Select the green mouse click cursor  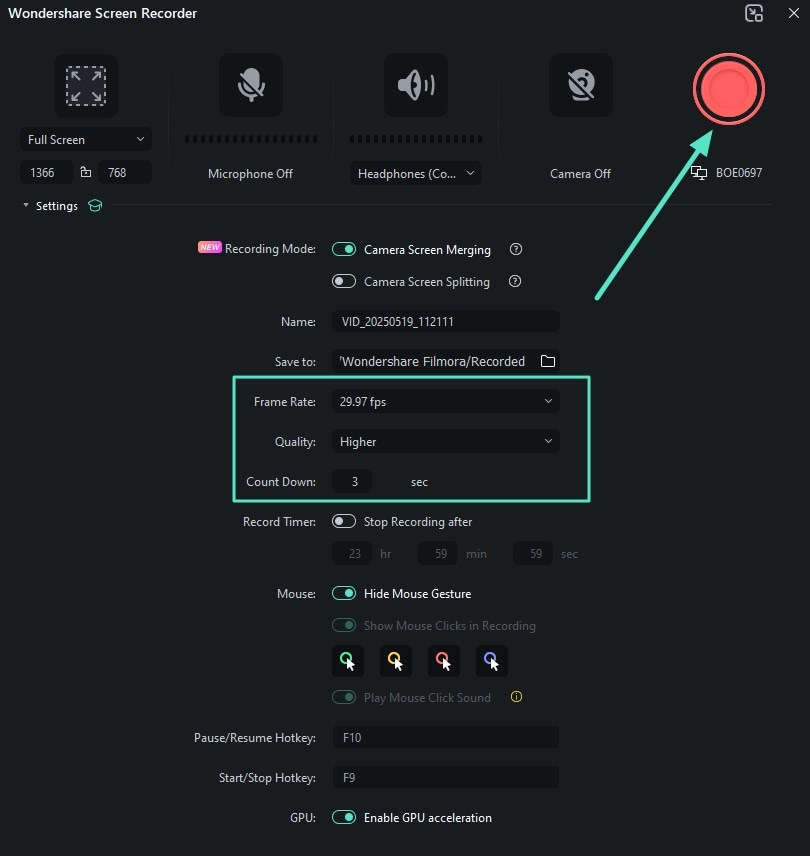pyautogui.click(x=348, y=661)
